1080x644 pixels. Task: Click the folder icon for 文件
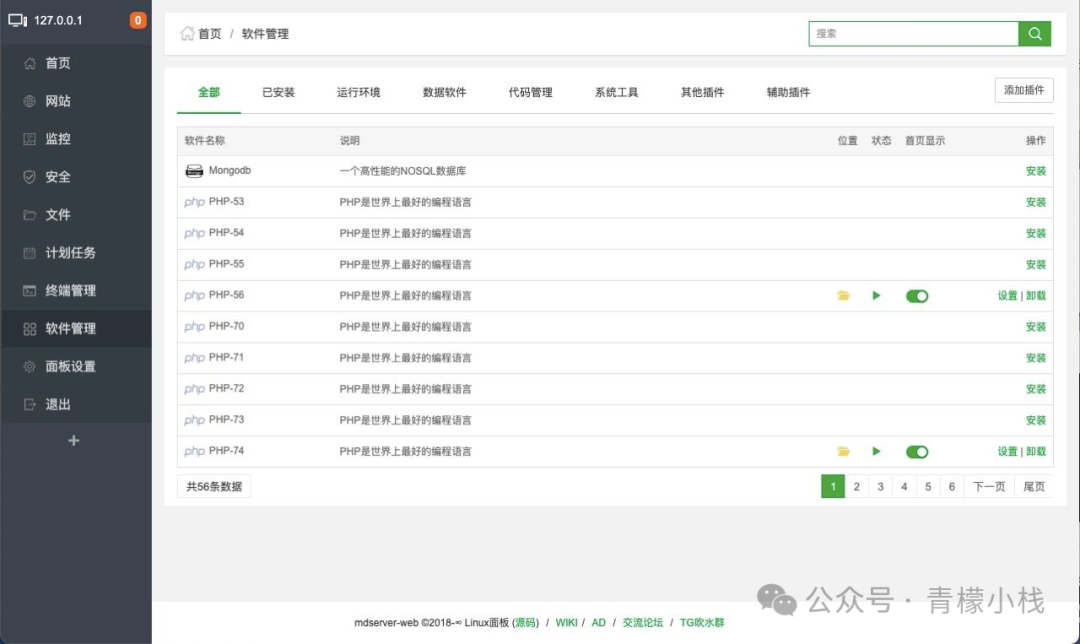(30, 215)
